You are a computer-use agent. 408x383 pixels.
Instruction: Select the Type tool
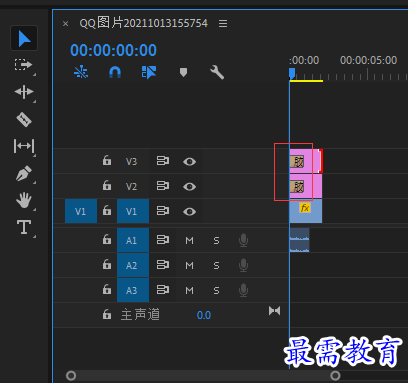coord(24,227)
